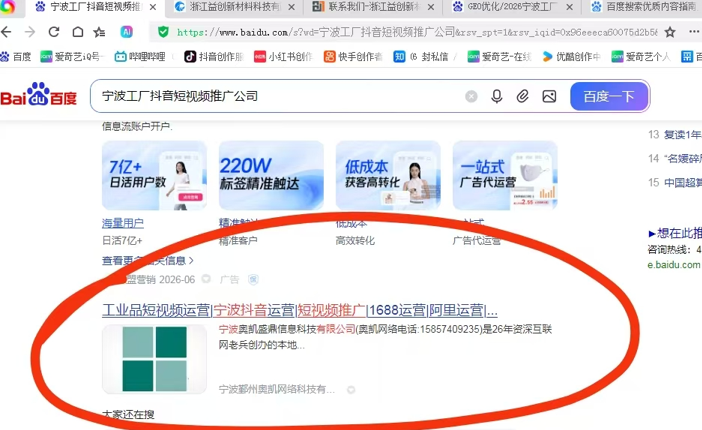Click the 宁波鄞州奥凯网络科技有 source name
Image resolution: width=702 pixels, height=430 pixels.
click(x=277, y=389)
